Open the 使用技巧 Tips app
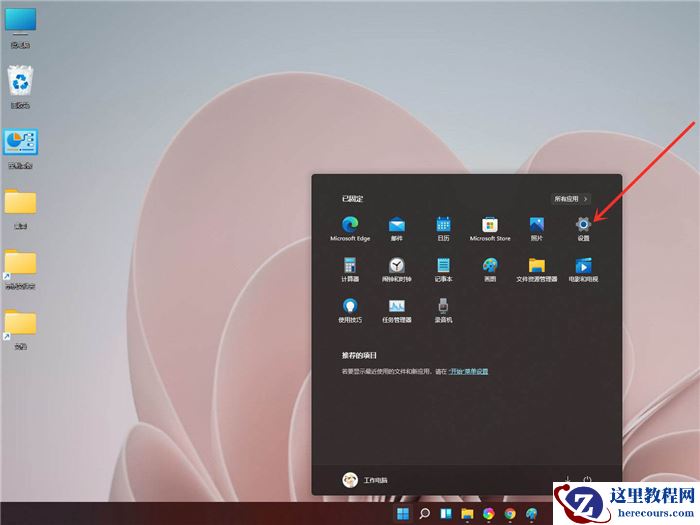The image size is (700, 525). pos(350,310)
